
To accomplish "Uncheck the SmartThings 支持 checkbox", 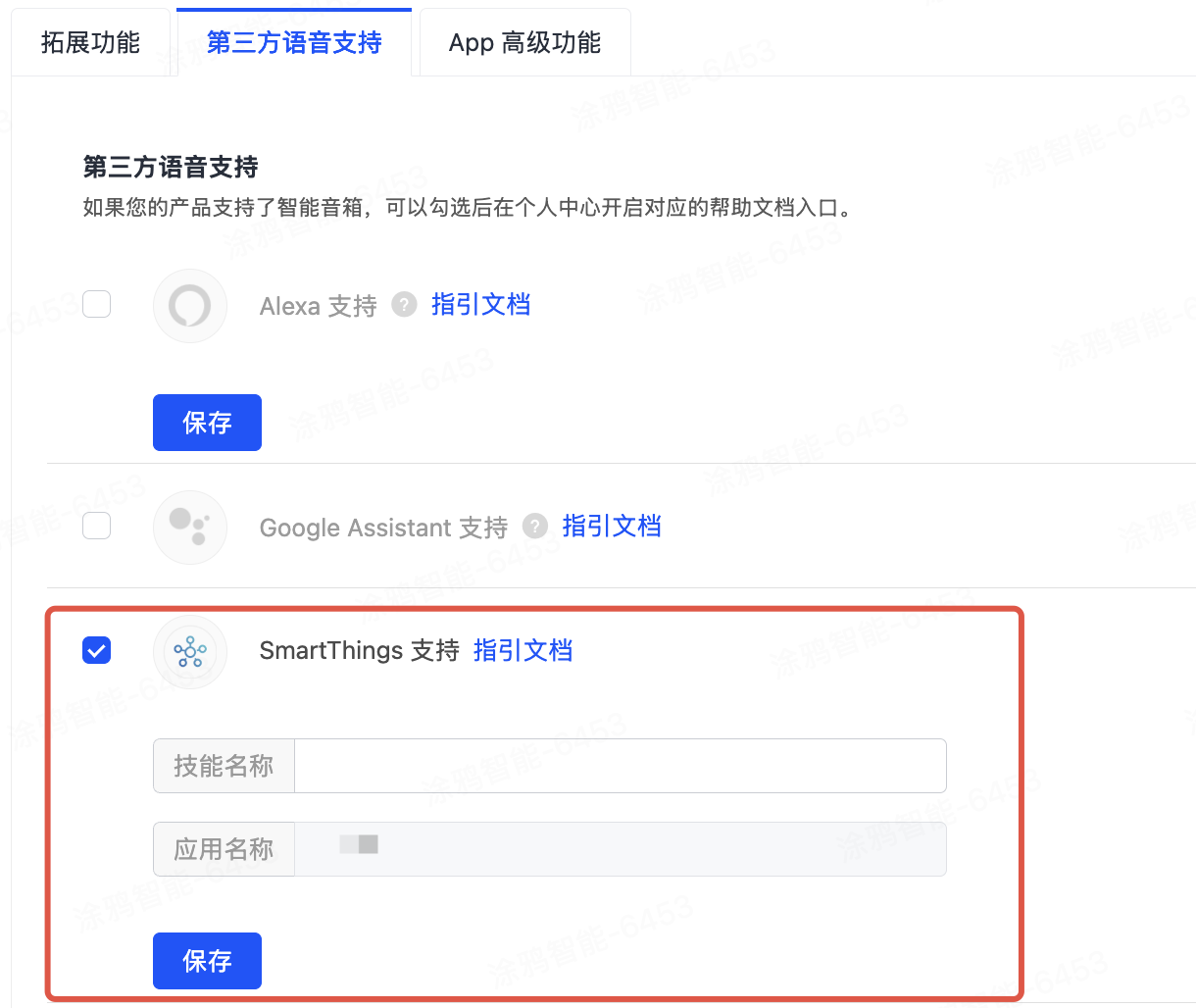I will point(97,650).
